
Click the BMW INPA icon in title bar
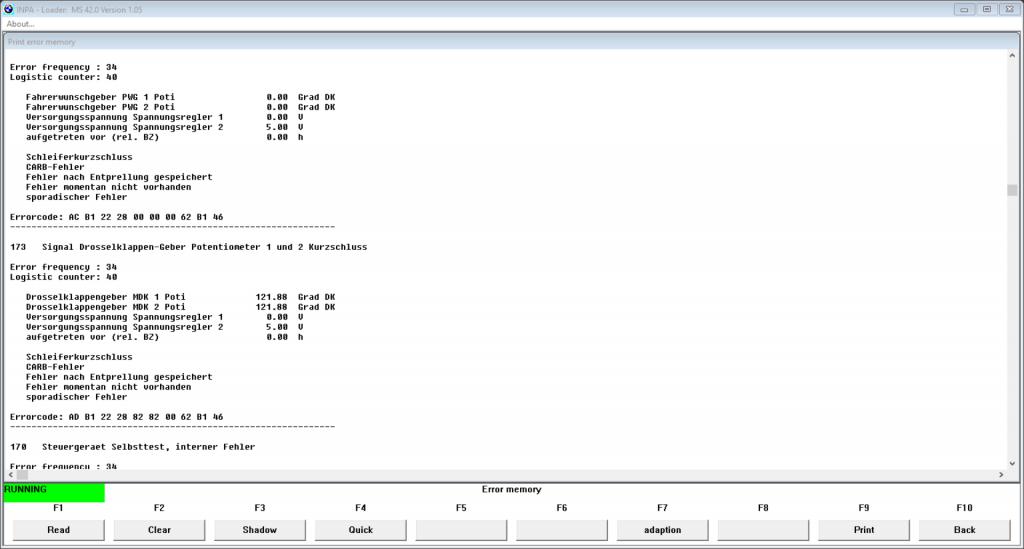[x=9, y=9]
